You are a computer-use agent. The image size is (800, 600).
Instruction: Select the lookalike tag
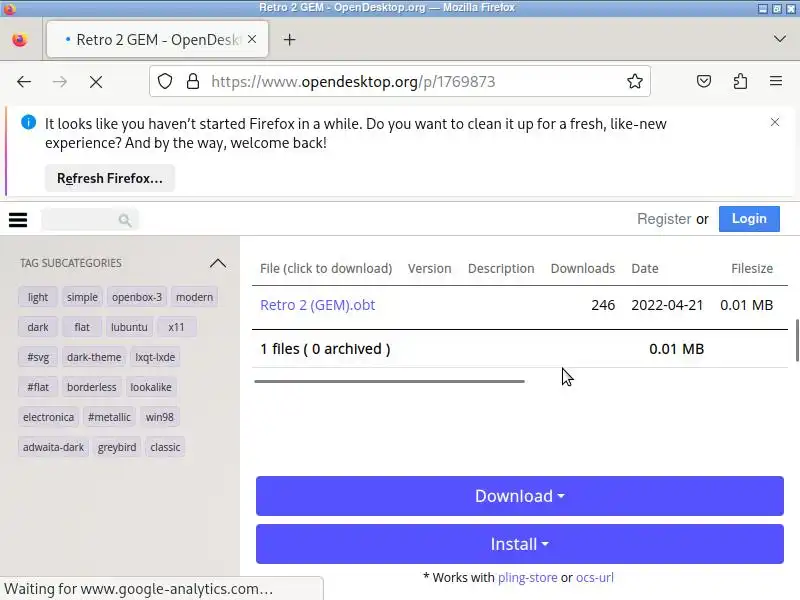(151, 387)
